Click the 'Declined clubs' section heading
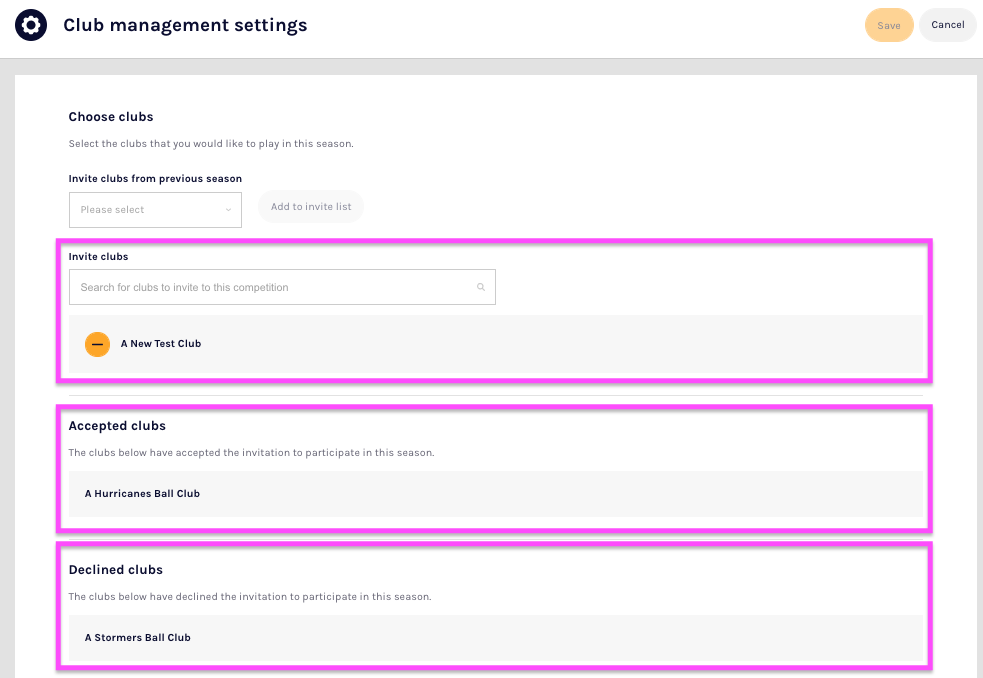Image resolution: width=983 pixels, height=678 pixels. (115, 570)
